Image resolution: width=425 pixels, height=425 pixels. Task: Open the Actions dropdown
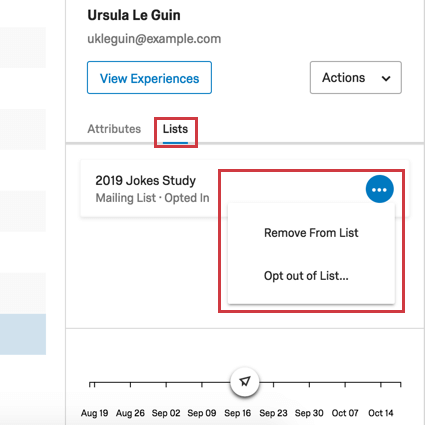tap(356, 77)
